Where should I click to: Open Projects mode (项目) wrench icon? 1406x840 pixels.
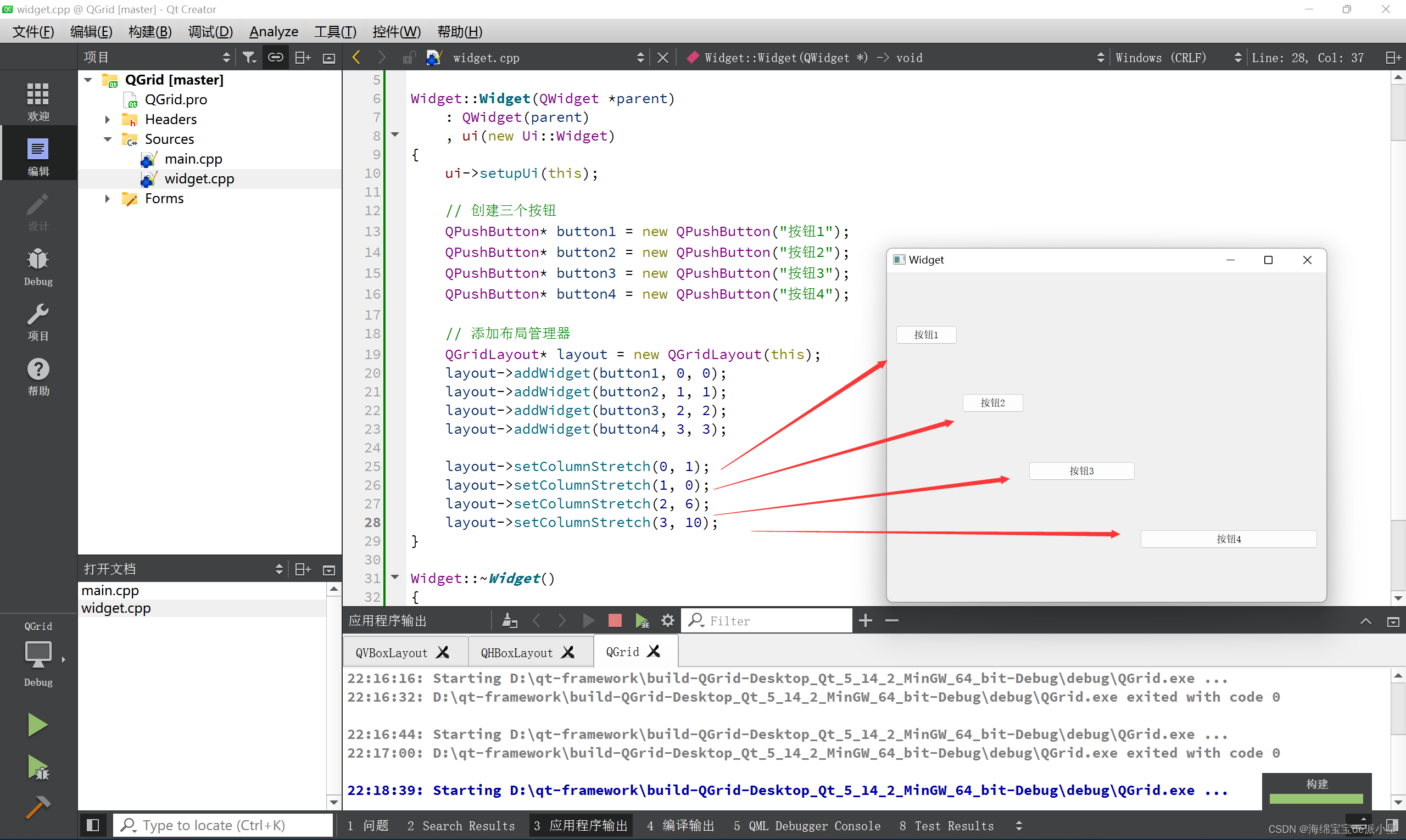tap(38, 321)
